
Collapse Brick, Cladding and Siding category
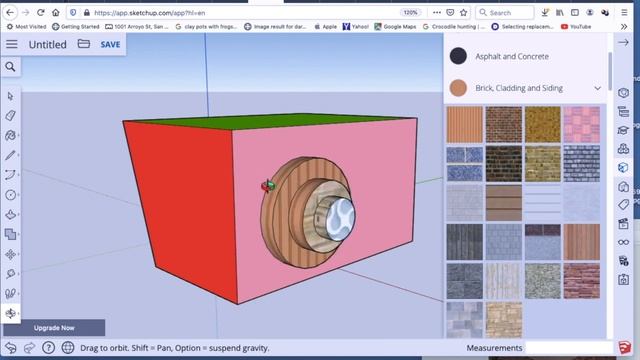598,88
